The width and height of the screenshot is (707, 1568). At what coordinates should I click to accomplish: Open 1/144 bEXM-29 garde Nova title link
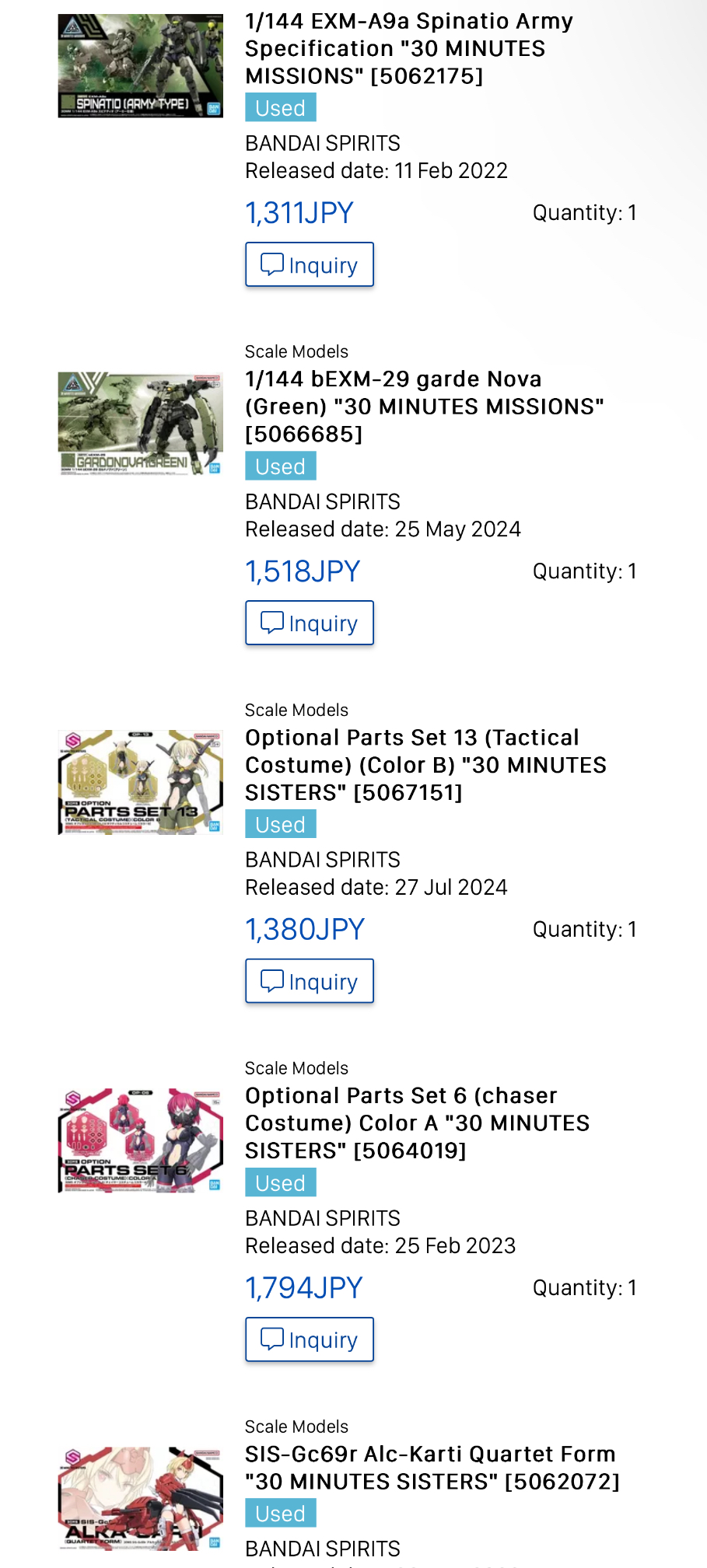pyautogui.click(x=425, y=407)
